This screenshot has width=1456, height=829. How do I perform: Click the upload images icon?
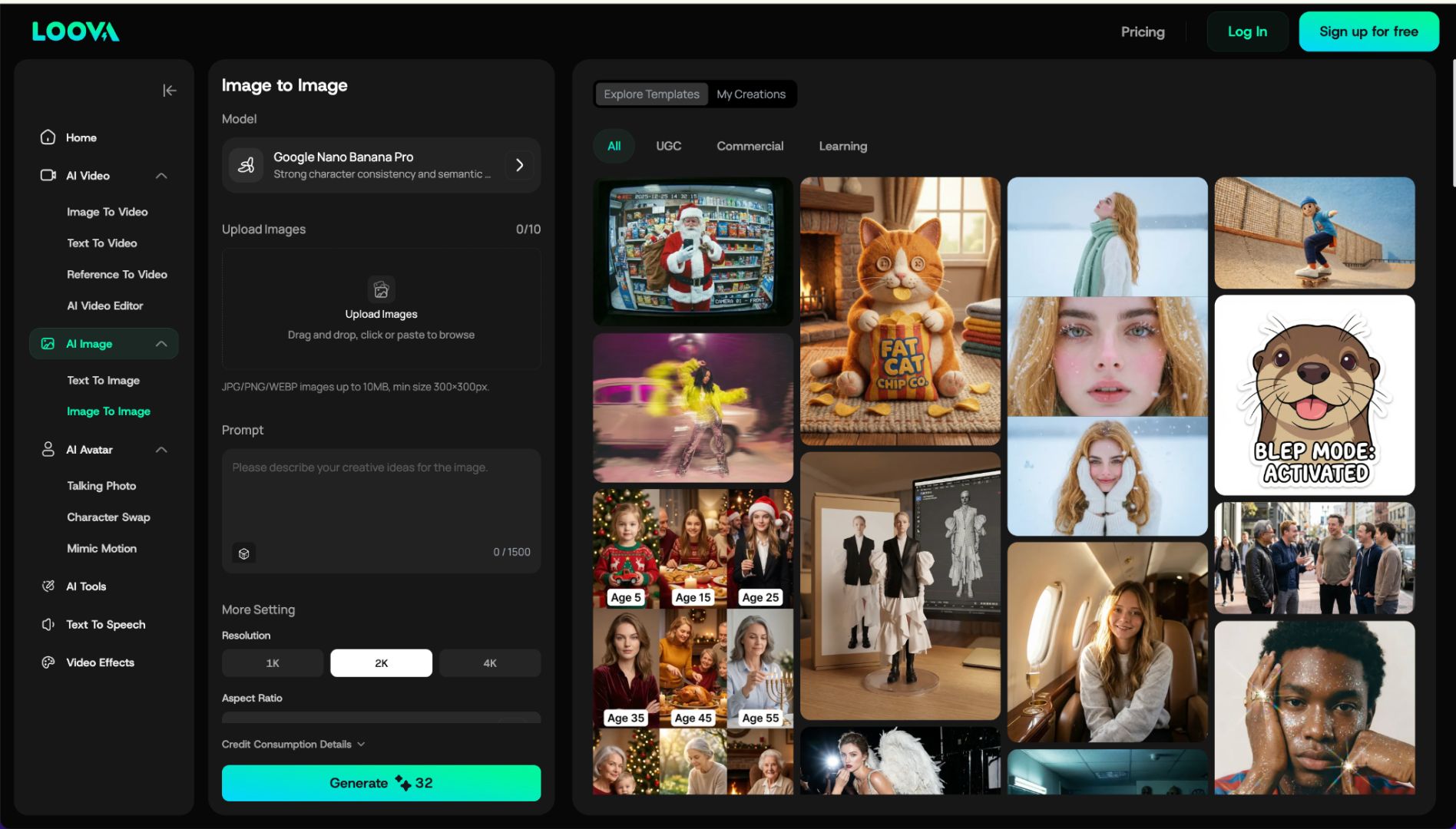(x=381, y=290)
